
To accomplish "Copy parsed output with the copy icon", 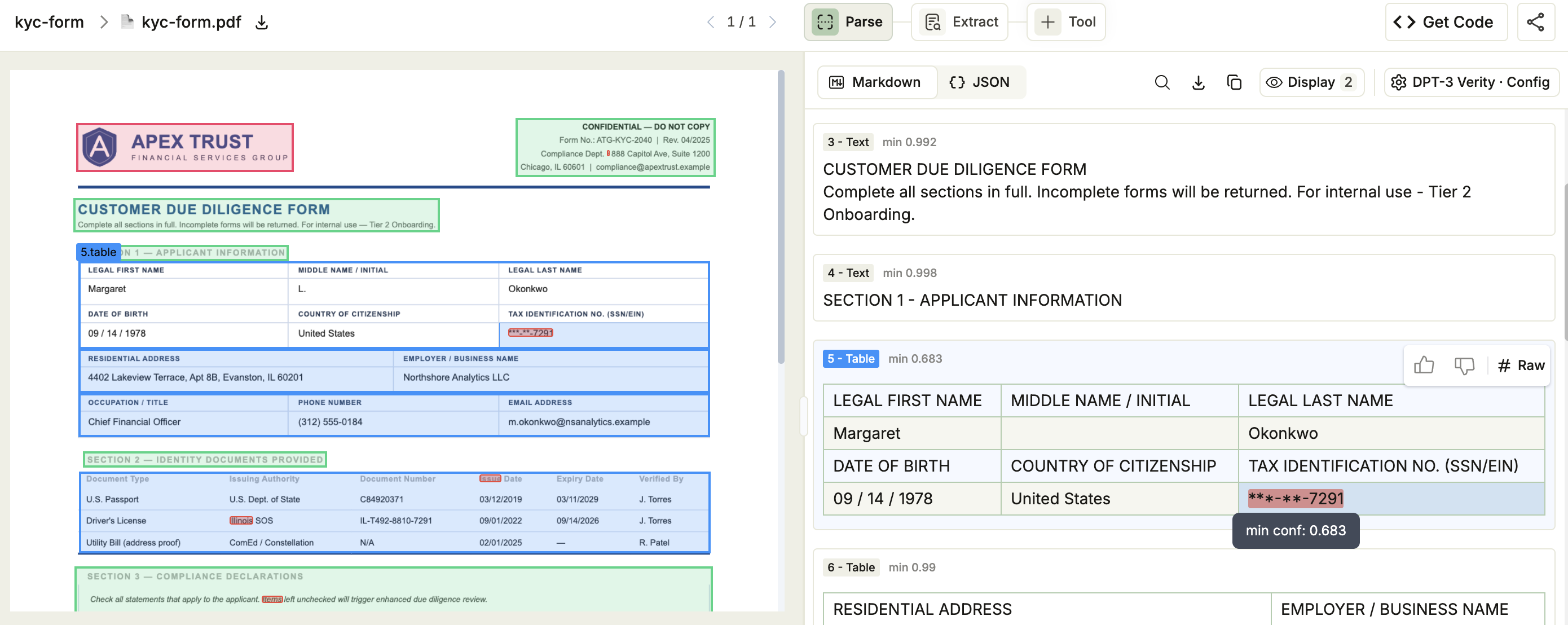I will coord(1234,82).
